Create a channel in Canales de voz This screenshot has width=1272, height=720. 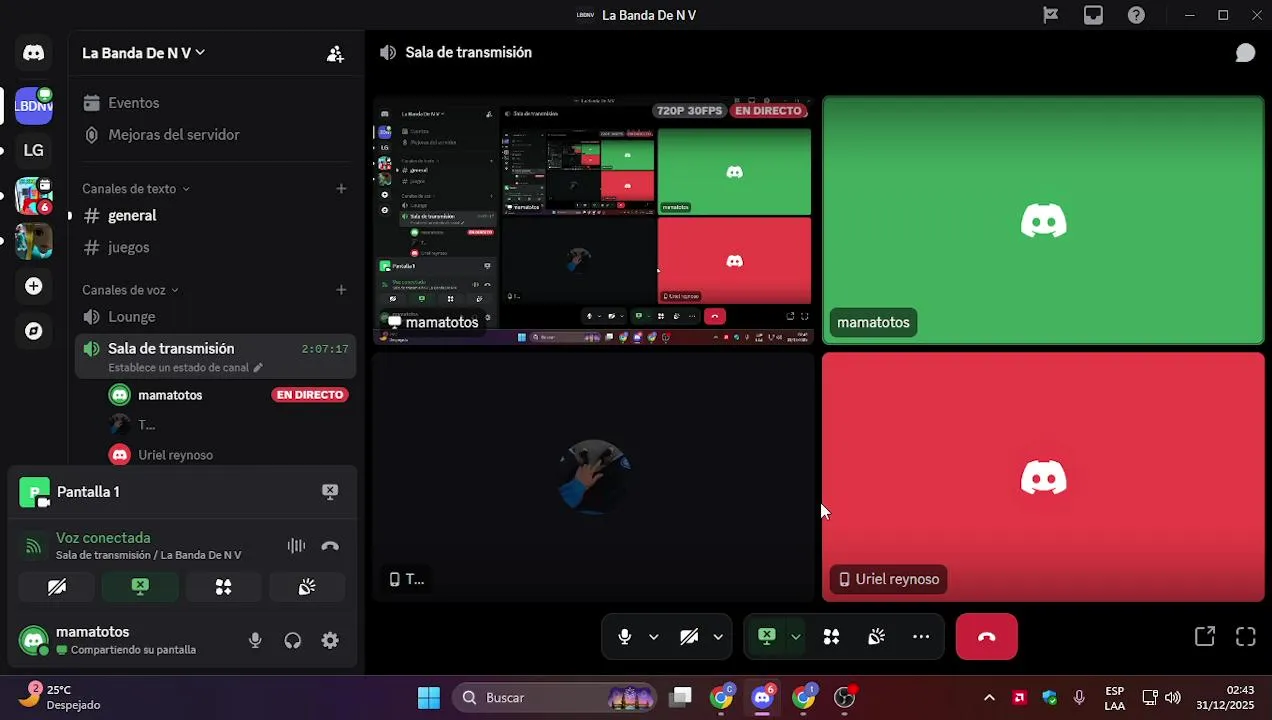pyautogui.click(x=341, y=290)
